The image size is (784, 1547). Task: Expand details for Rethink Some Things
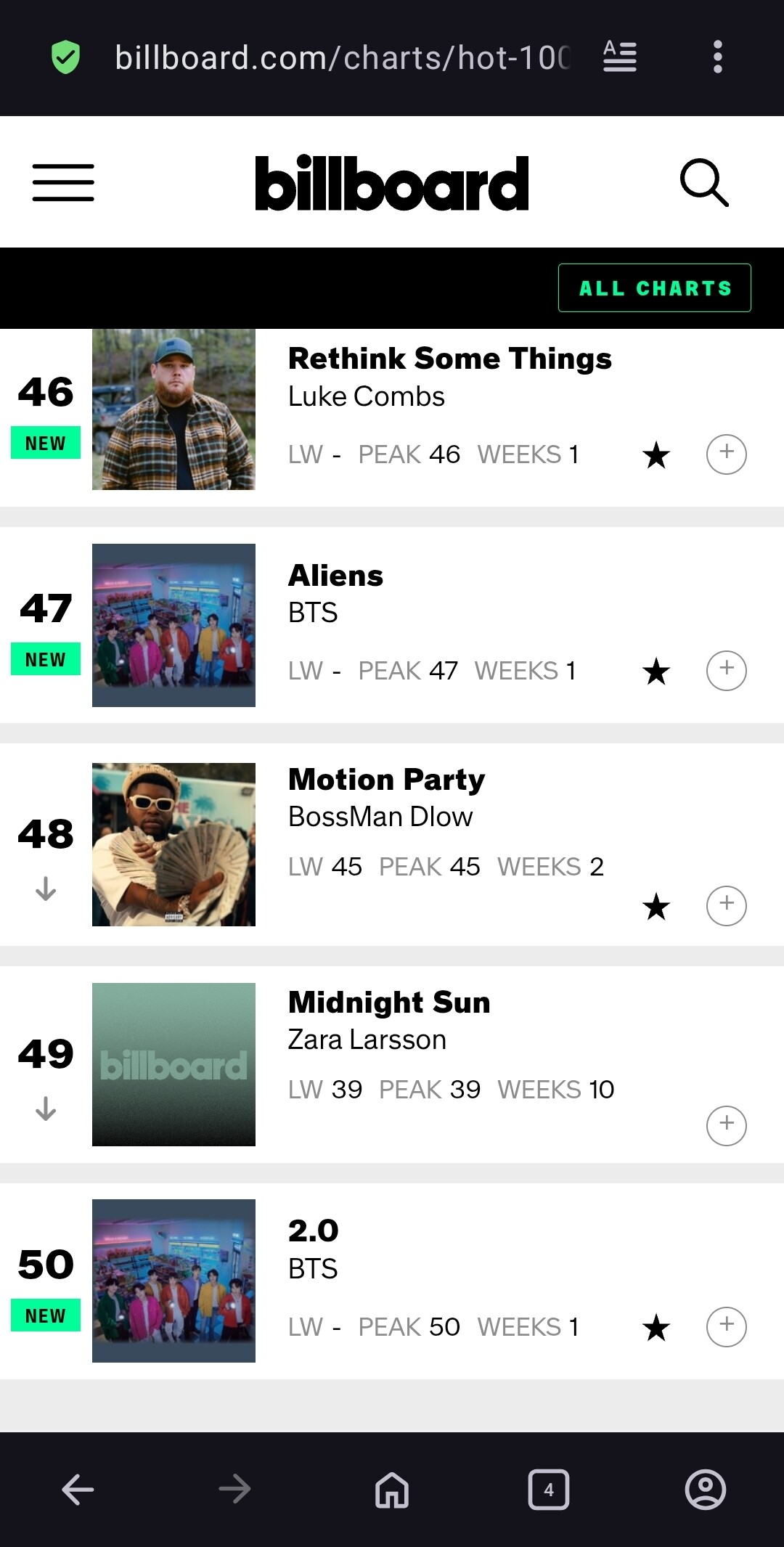coord(727,454)
